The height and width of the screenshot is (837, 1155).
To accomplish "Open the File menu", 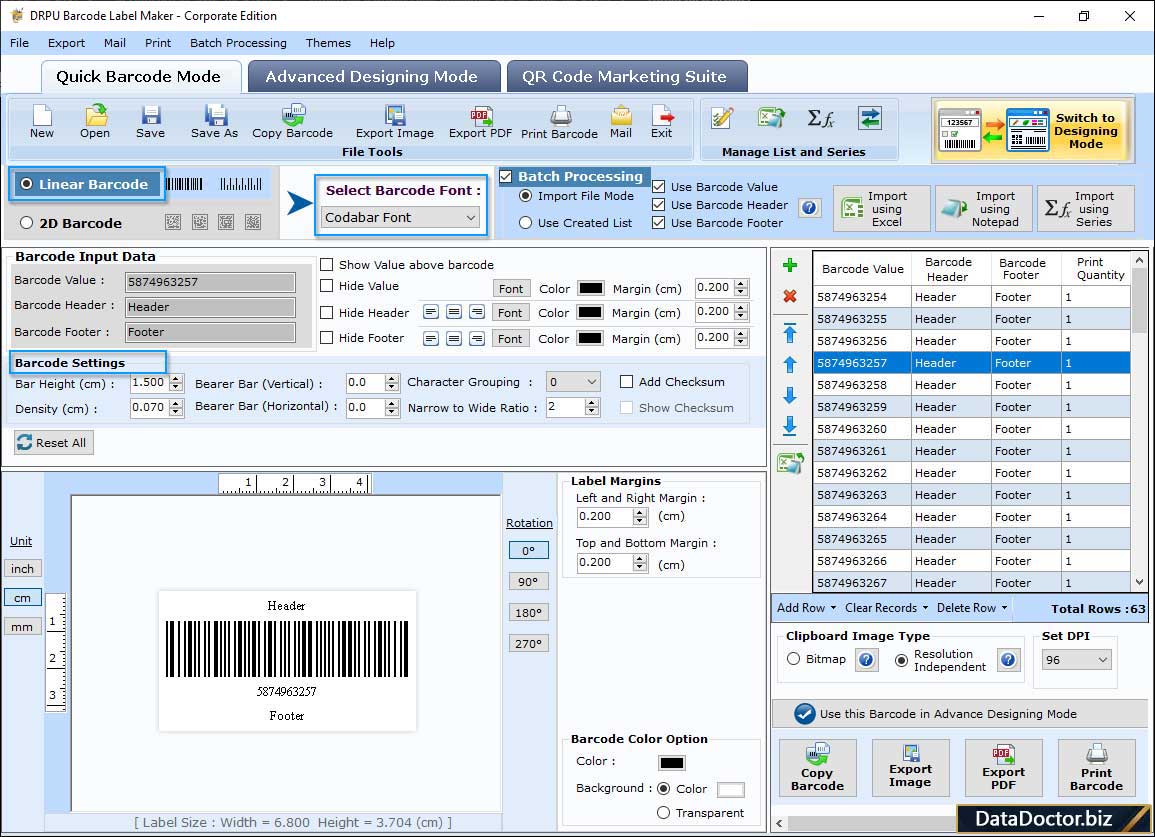I will 19,43.
